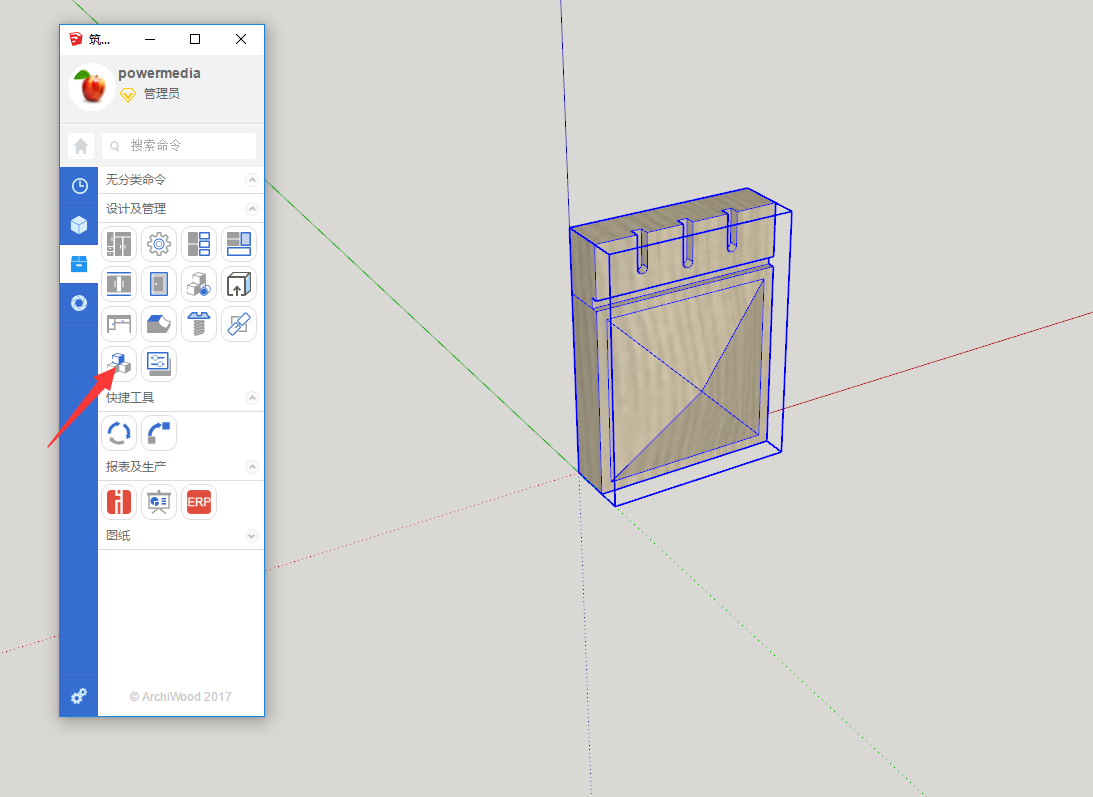Select the desk furniture icon
Image resolution: width=1093 pixels, height=797 pixels.
coord(119,324)
